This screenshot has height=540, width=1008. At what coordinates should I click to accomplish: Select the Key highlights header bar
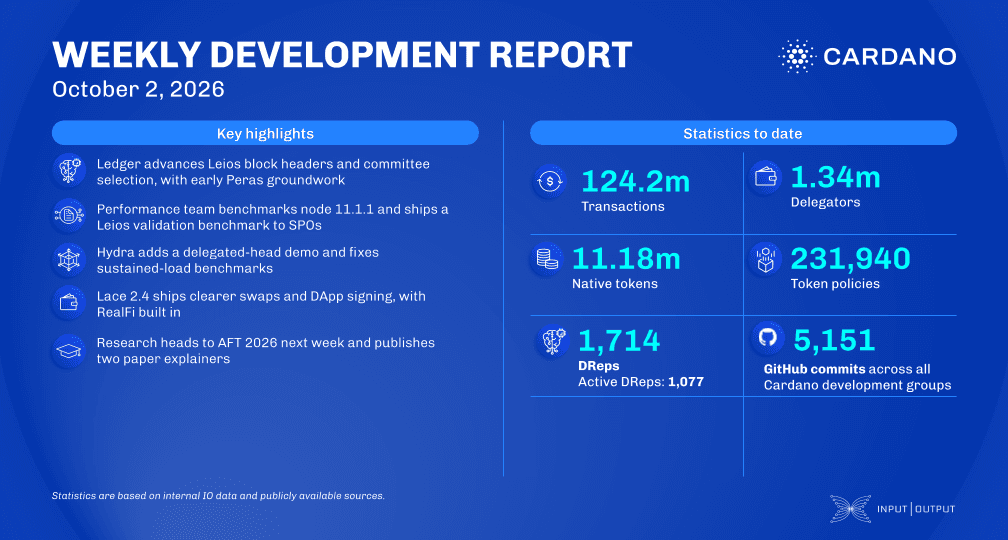pyautogui.click(x=265, y=133)
